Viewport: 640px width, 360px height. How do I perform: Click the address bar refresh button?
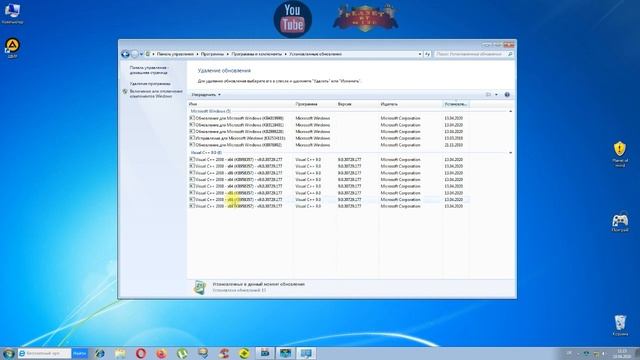(x=427, y=54)
